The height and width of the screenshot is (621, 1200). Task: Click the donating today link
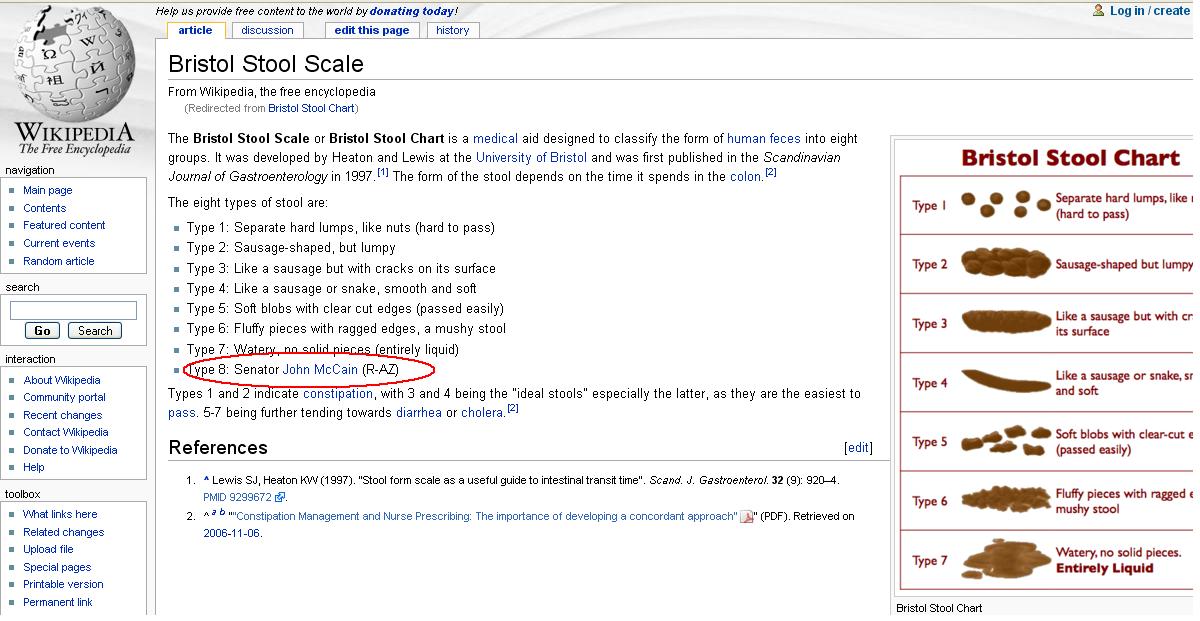pyautogui.click(x=413, y=11)
